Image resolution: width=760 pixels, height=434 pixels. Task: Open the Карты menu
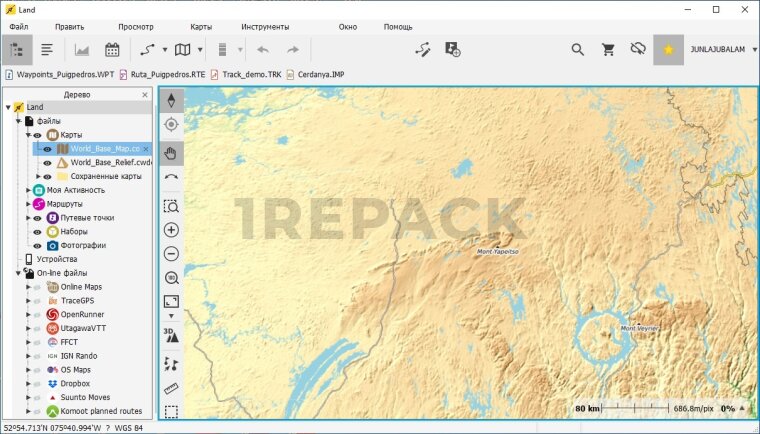(x=201, y=27)
